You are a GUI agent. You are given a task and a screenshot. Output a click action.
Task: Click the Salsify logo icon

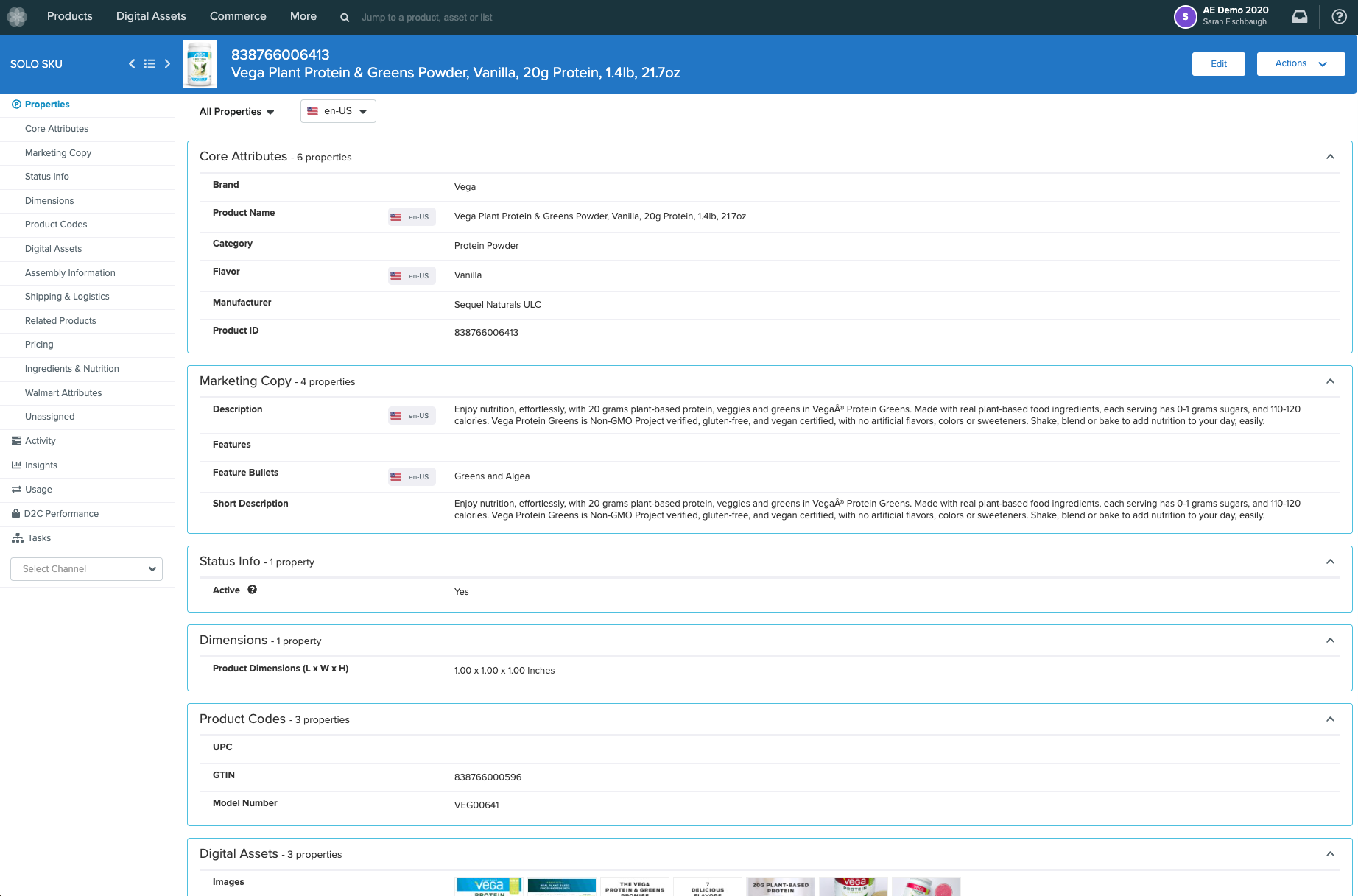coord(17,16)
